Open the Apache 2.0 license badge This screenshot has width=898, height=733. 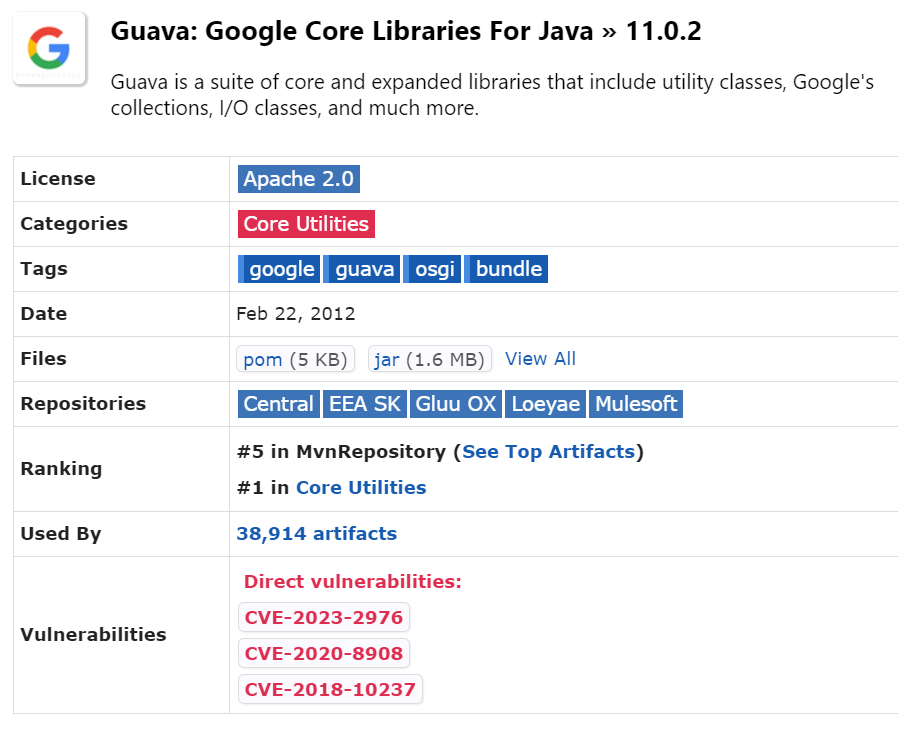click(x=298, y=179)
